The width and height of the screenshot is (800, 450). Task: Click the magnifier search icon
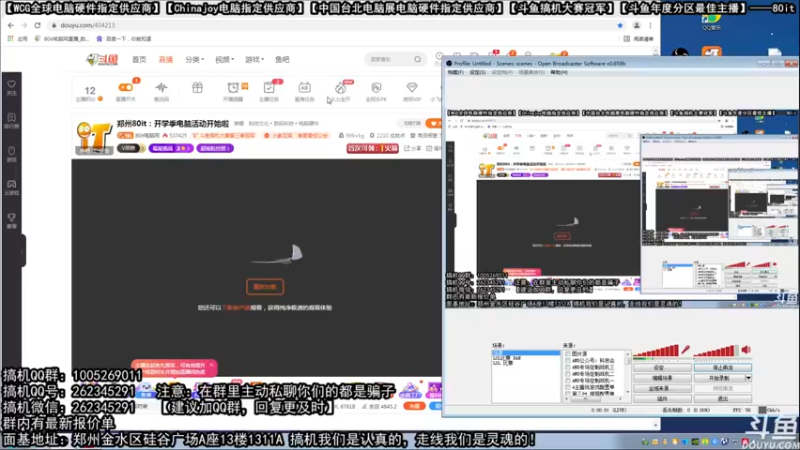click(x=418, y=60)
